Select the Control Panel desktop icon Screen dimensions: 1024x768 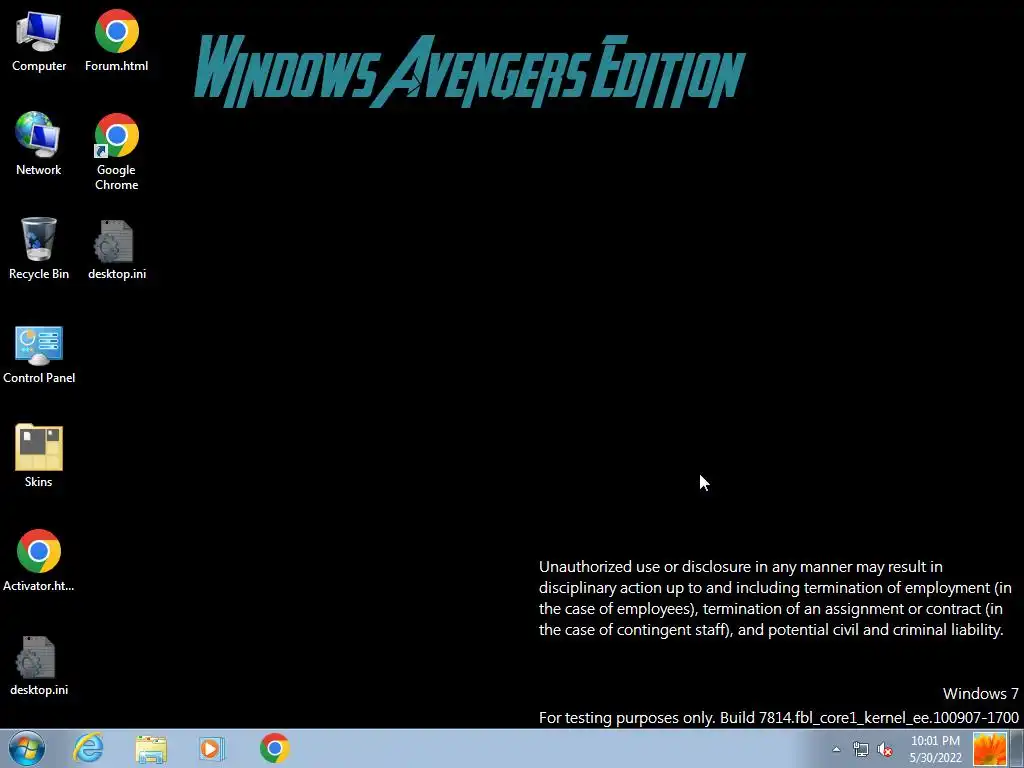click(x=39, y=354)
